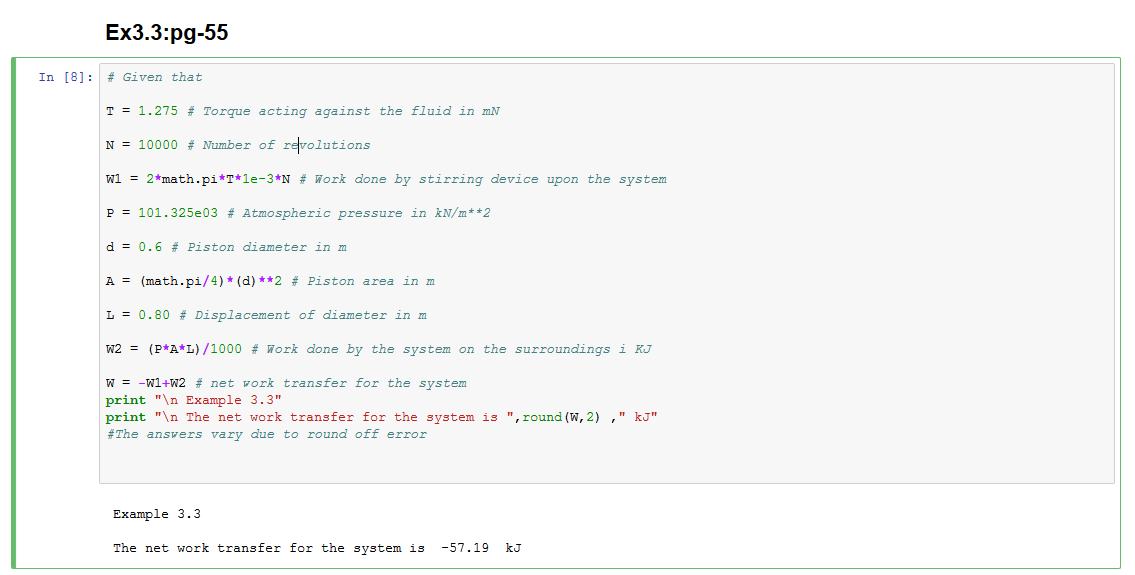This screenshot has width=1135, height=575.
Task: Click the L = 0.80 displacement line
Action: [266, 315]
